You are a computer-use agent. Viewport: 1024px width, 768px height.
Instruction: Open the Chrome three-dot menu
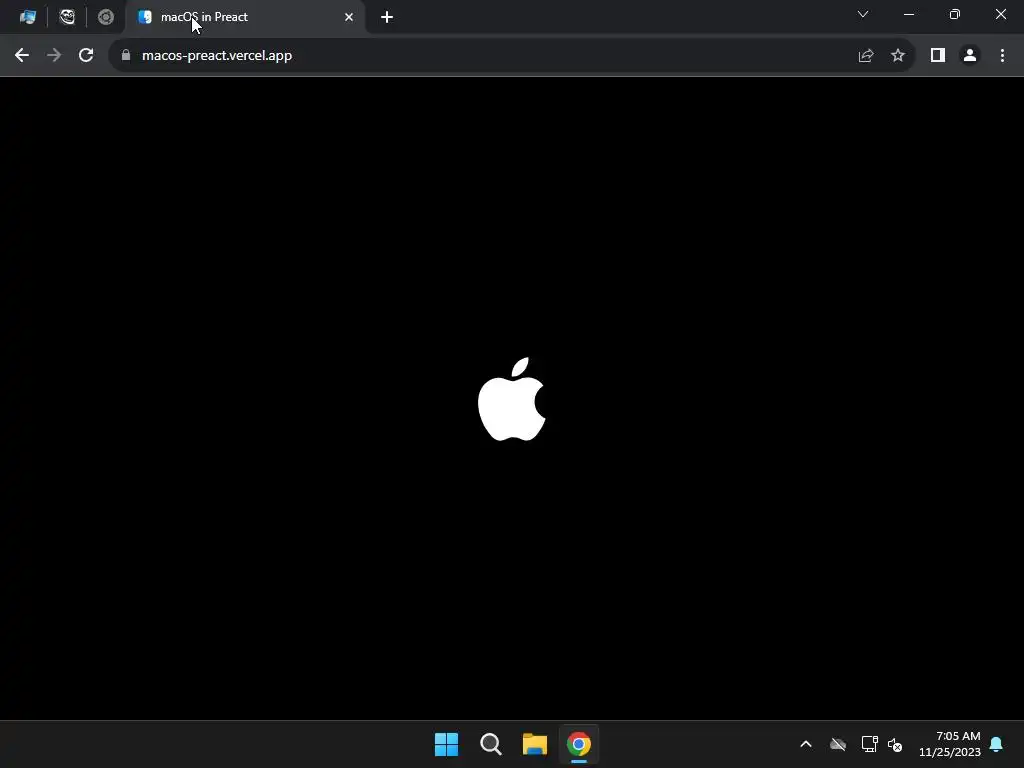[x=1002, y=56]
